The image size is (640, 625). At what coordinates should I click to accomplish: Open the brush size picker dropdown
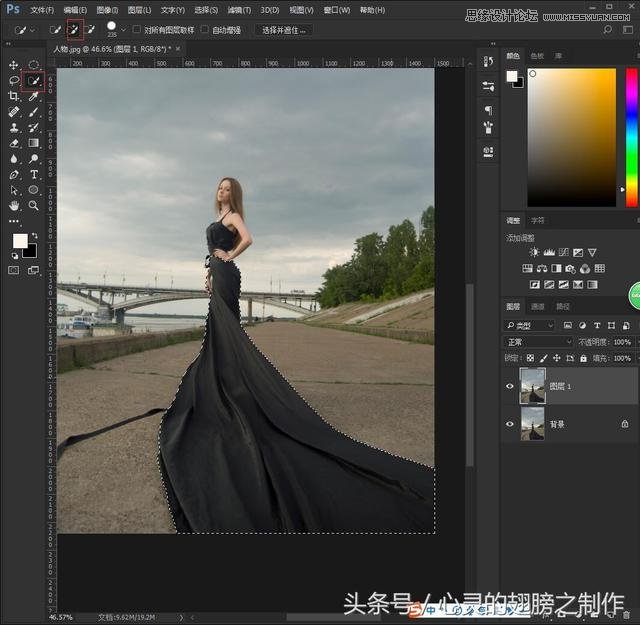click(122, 30)
